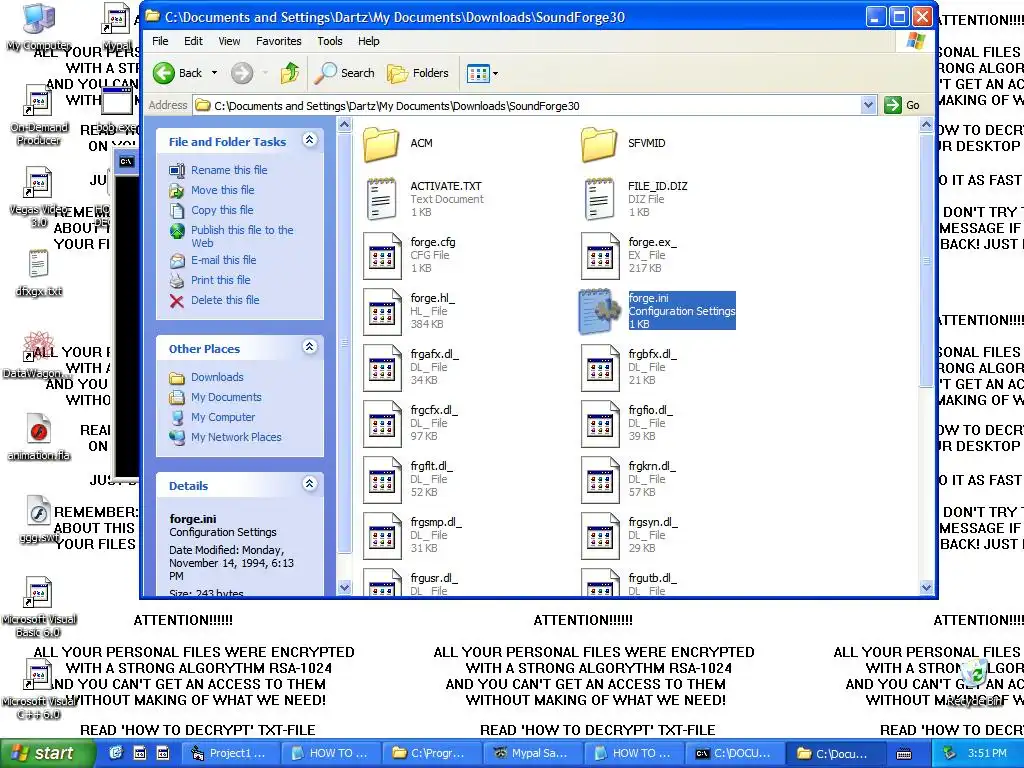Image resolution: width=1024 pixels, height=768 pixels.
Task: Switch to C:\Progr... taskbar button
Action: coord(430,754)
